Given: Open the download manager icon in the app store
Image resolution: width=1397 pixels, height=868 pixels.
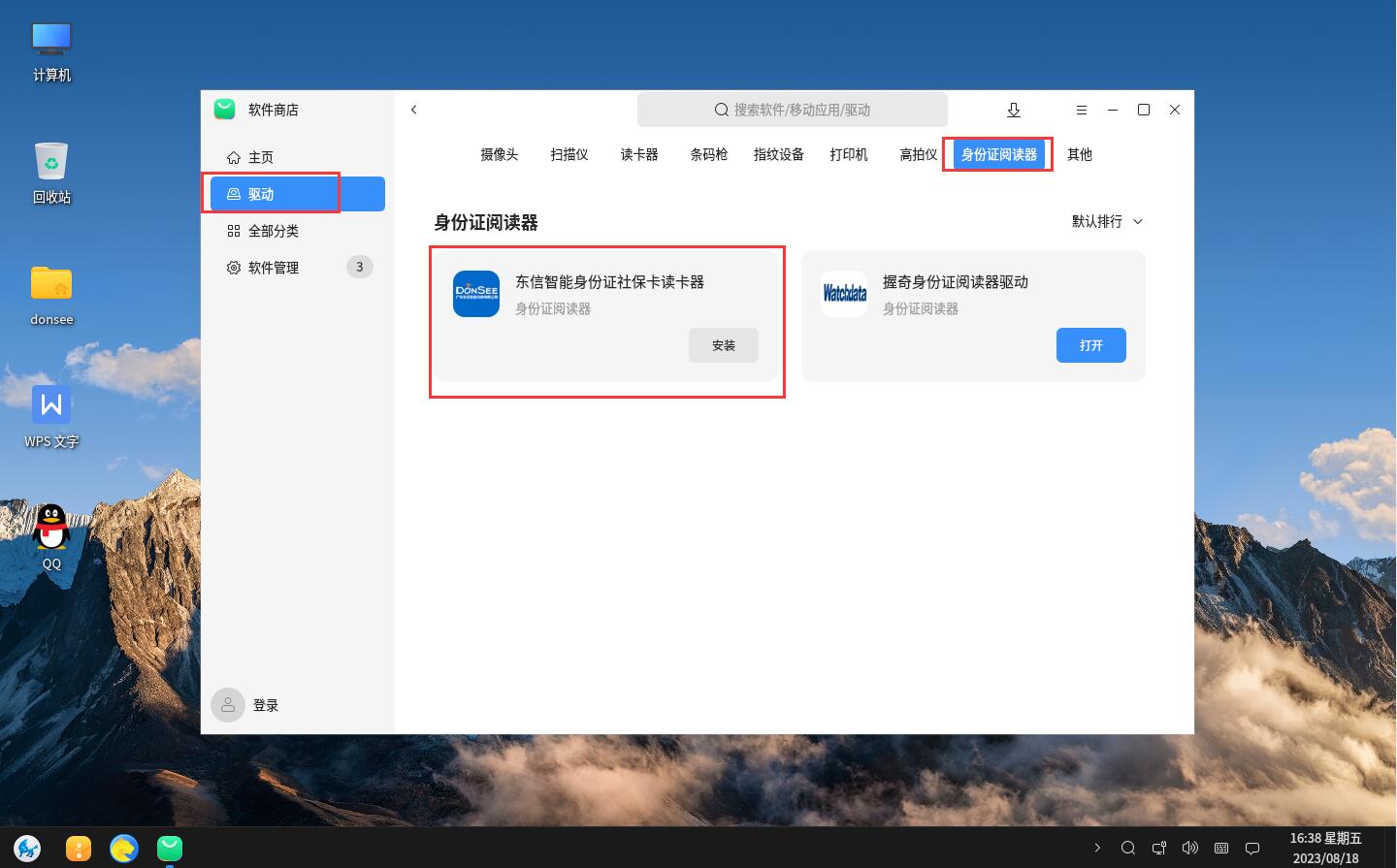Looking at the screenshot, I should [x=1014, y=110].
